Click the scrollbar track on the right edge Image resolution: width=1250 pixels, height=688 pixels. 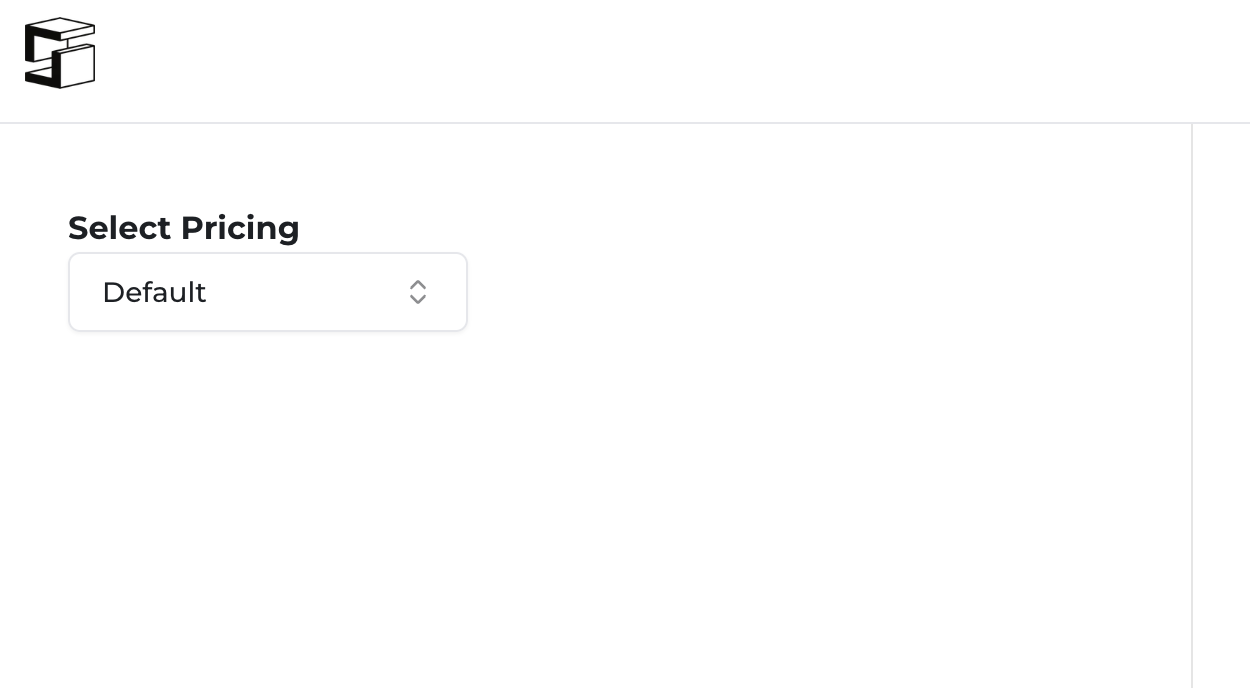click(1222, 400)
